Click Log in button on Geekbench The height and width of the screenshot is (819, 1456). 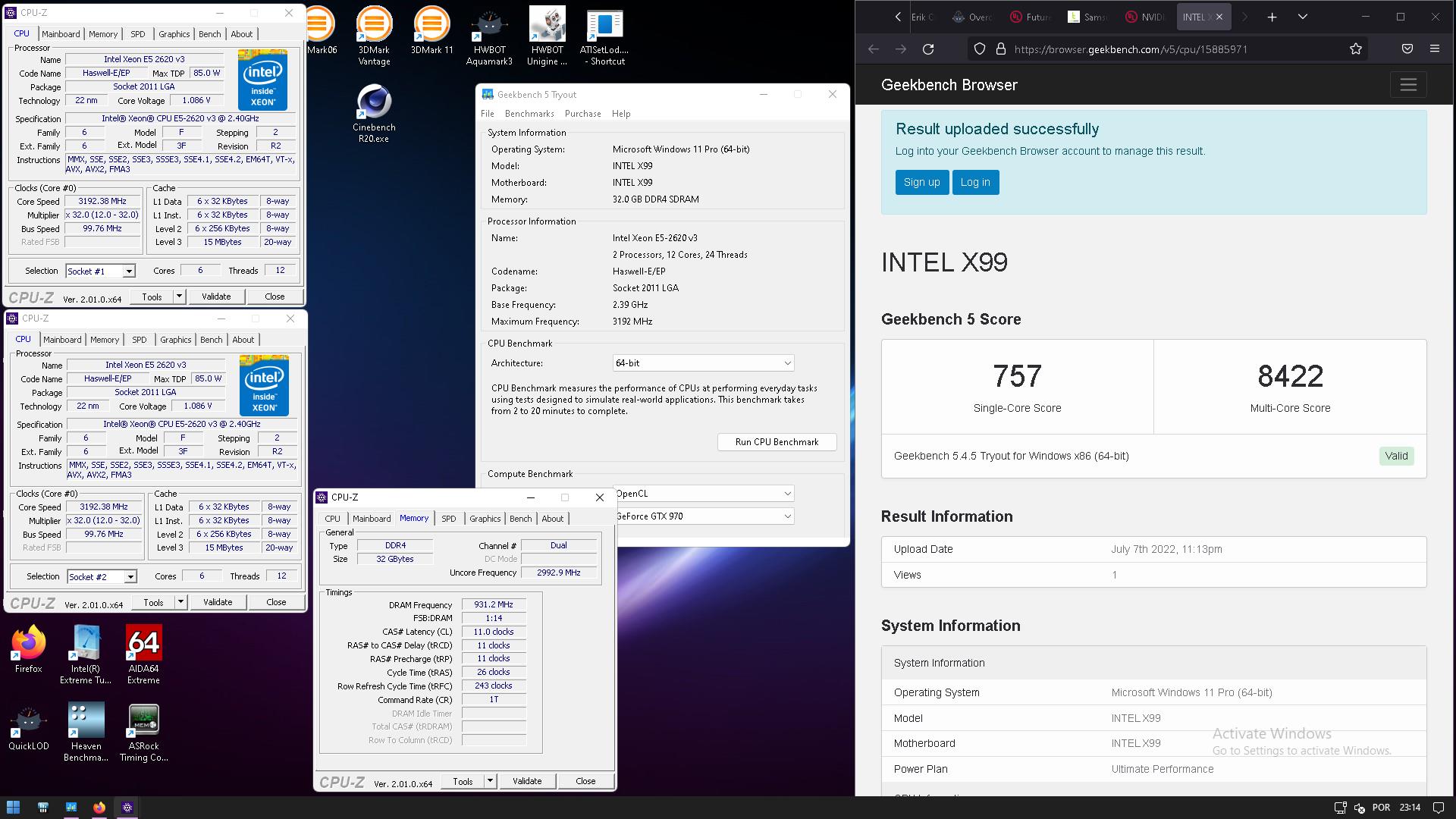(x=975, y=182)
